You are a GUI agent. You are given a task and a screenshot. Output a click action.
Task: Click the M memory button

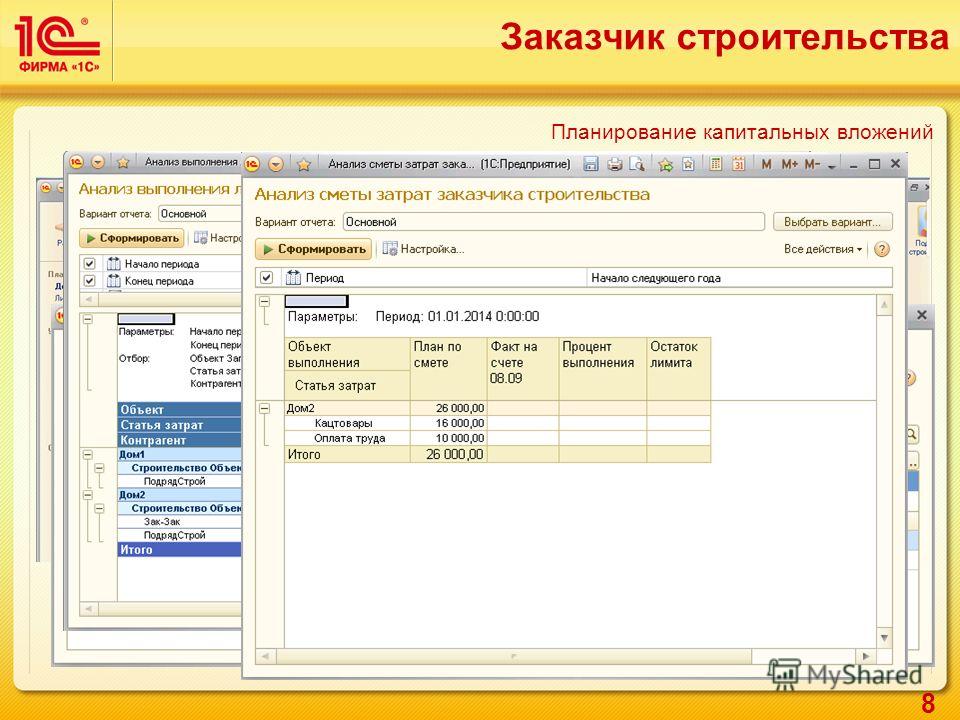(x=766, y=164)
